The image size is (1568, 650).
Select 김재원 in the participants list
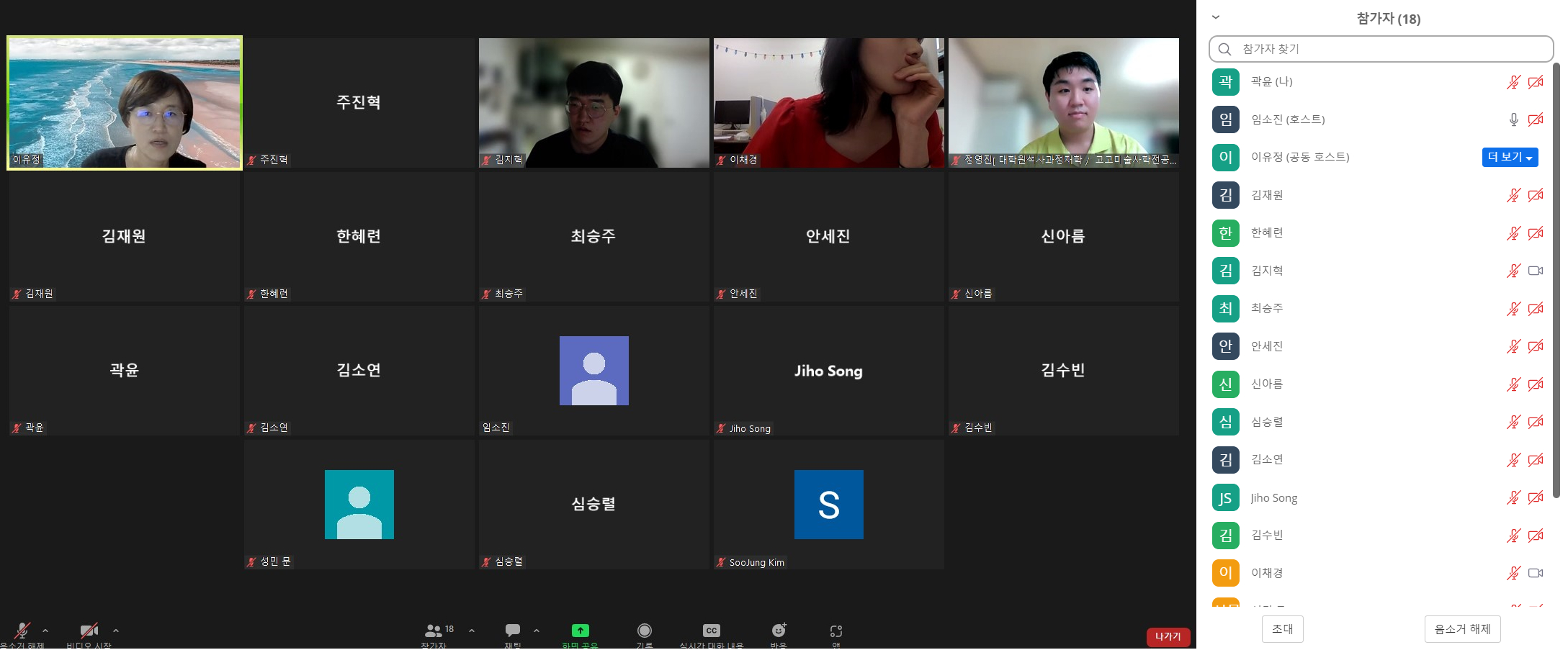click(1266, 195)
